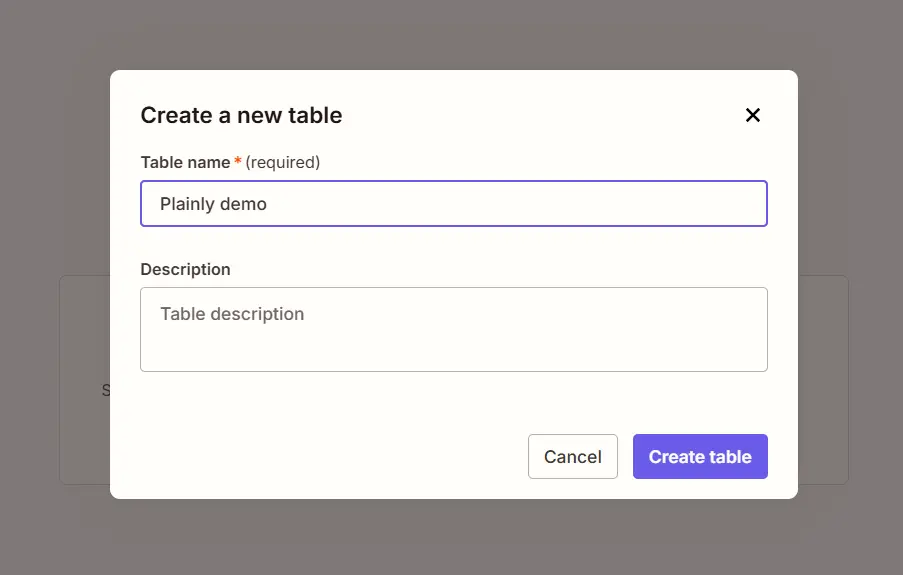Click the Table name field label
The height and width of the screenshot is (575, 903).
tap(185, 162)
